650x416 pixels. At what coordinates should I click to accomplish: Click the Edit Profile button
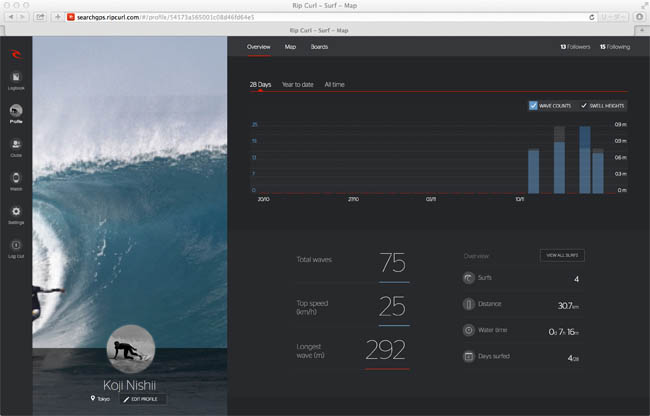143,399
